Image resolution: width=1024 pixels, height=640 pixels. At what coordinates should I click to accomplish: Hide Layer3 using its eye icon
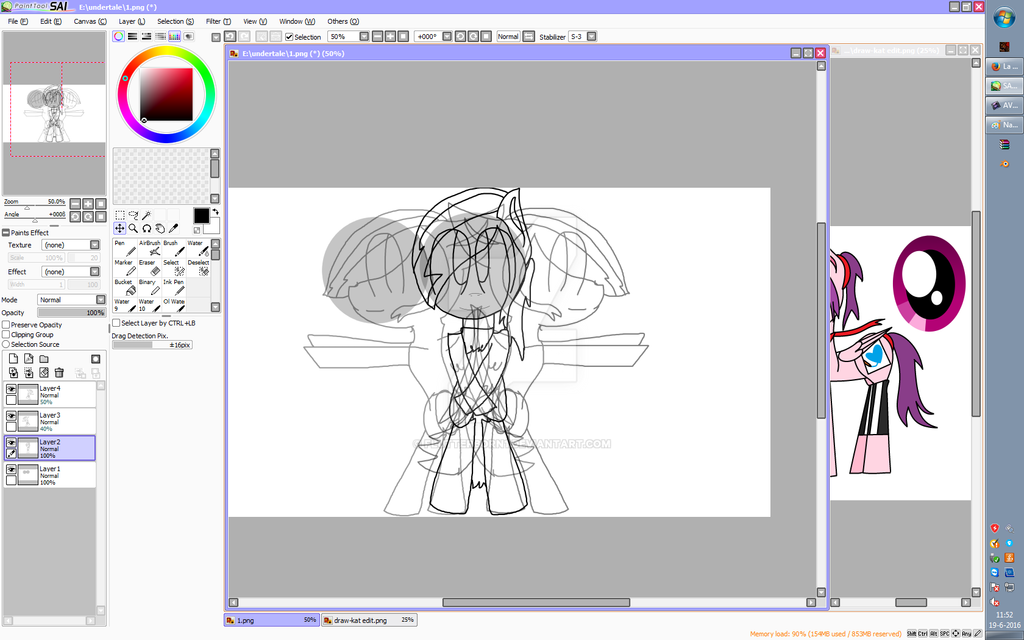11,416
